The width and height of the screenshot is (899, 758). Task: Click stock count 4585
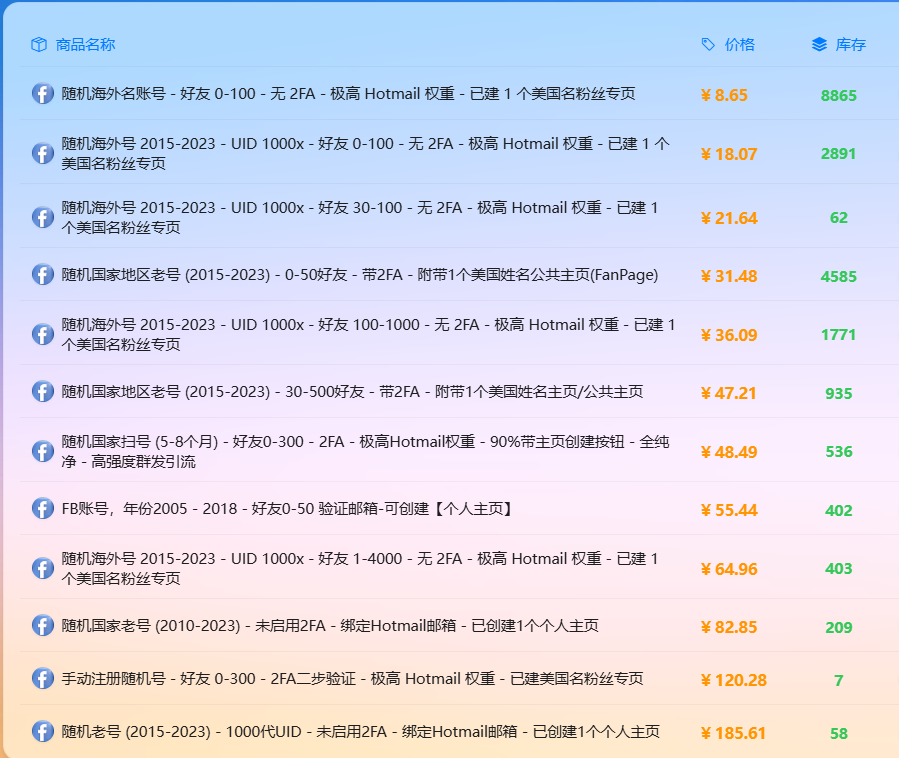click(x=839, y=276)
